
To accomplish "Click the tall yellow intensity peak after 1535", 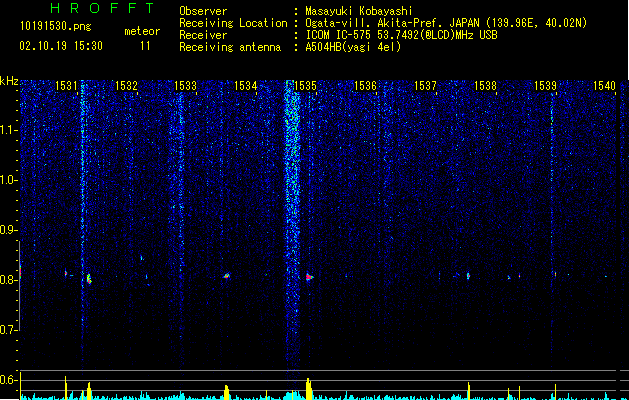I will click(308, 388).
